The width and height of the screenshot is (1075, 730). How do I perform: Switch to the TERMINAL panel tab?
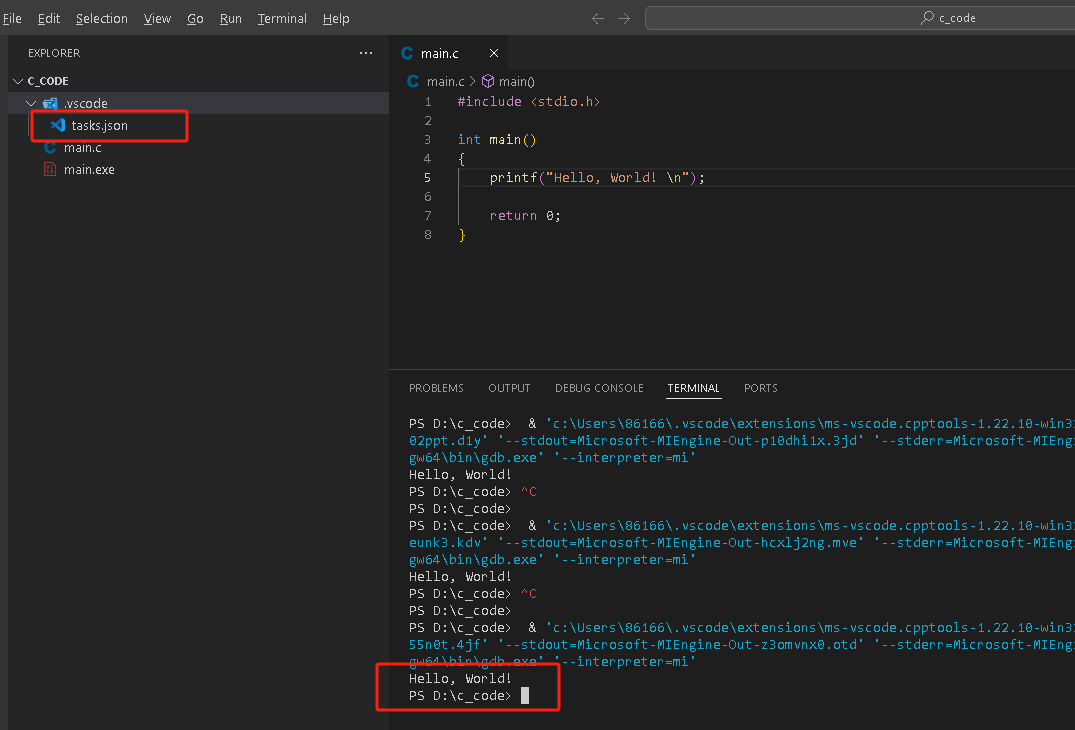693,388
